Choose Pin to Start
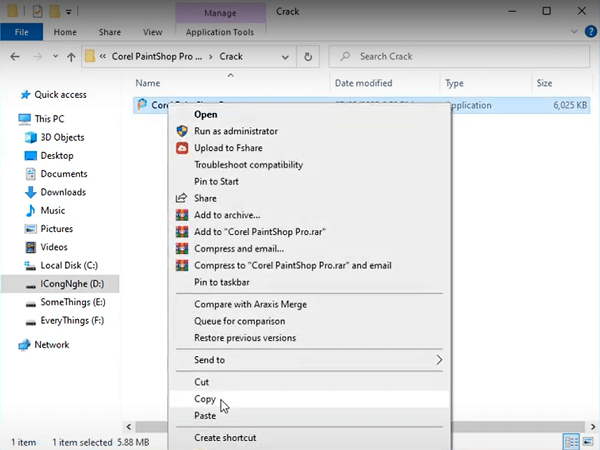Screen dimensions: 600x450 pyautogui.click(x=216, y=181)
